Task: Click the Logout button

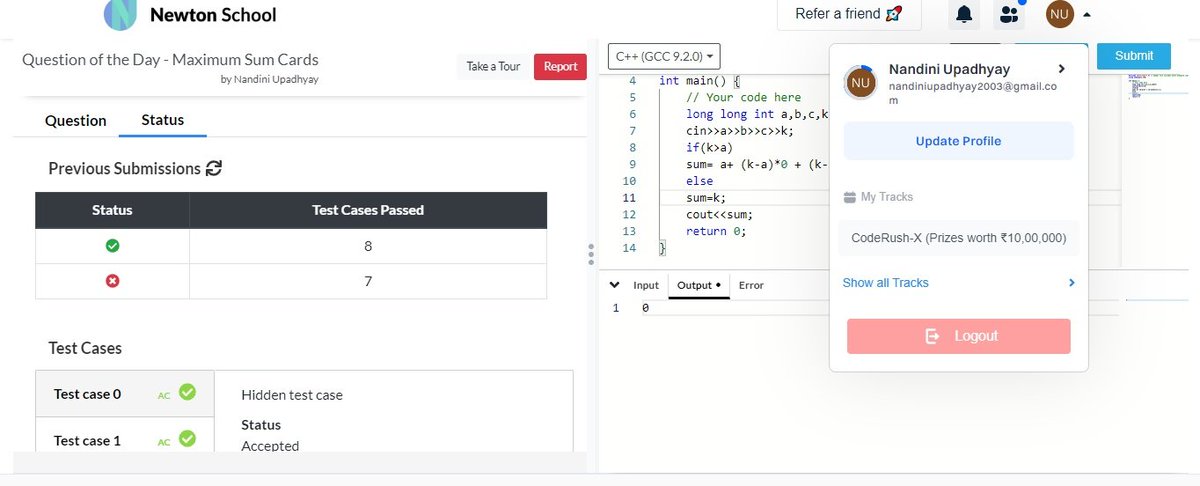Action: 959,336
